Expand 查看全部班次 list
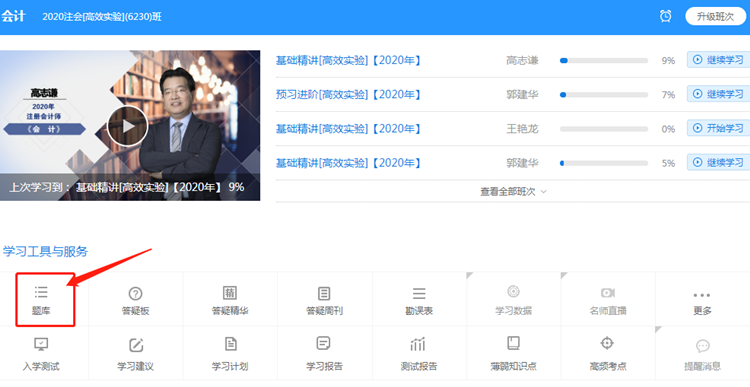Viewport: 750px width, 387px height. point(513,191)
